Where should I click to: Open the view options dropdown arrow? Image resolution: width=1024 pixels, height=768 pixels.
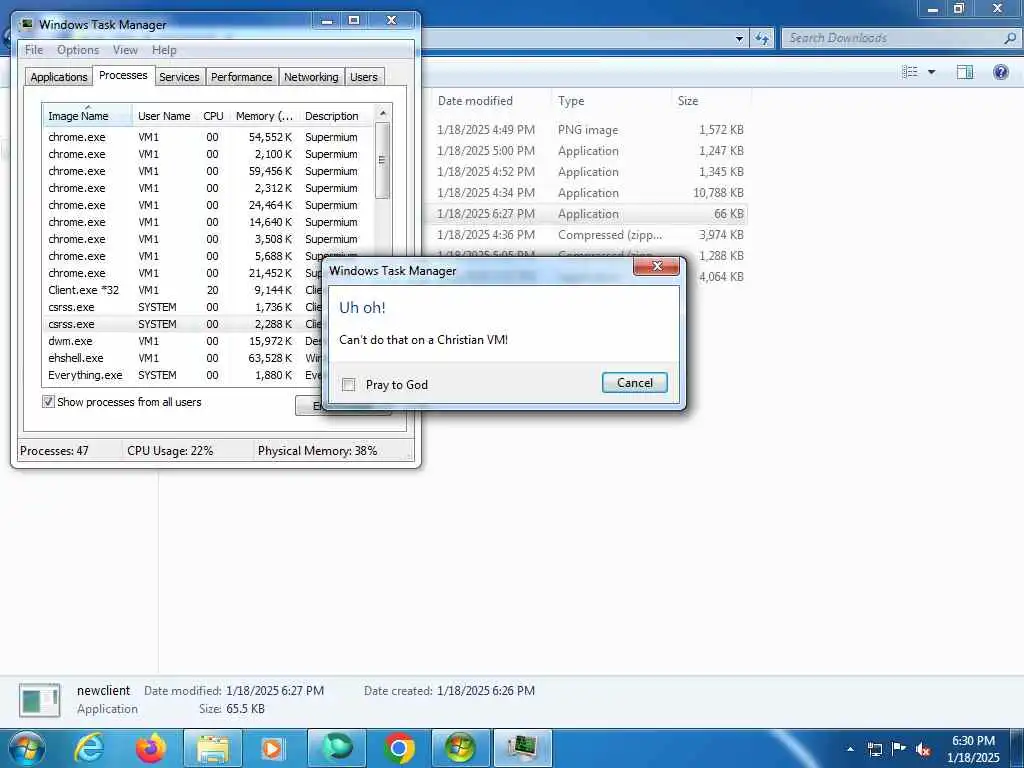pos(931,72)
